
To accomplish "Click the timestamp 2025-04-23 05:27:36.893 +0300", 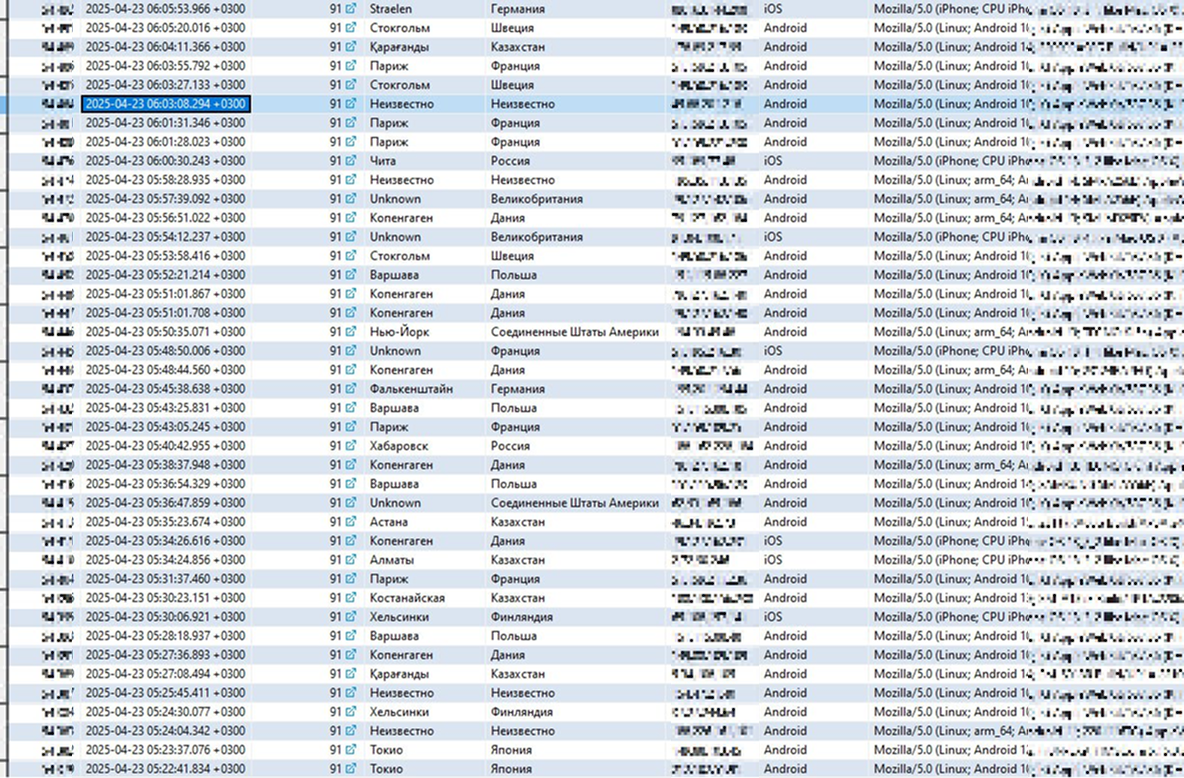I will tap(165, 655).
